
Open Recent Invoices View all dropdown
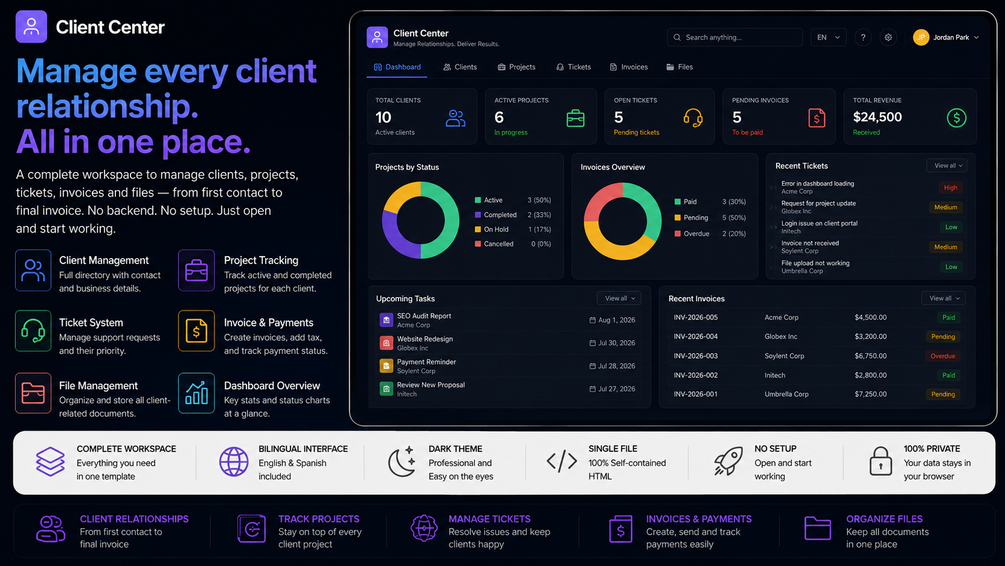(944, 299)
